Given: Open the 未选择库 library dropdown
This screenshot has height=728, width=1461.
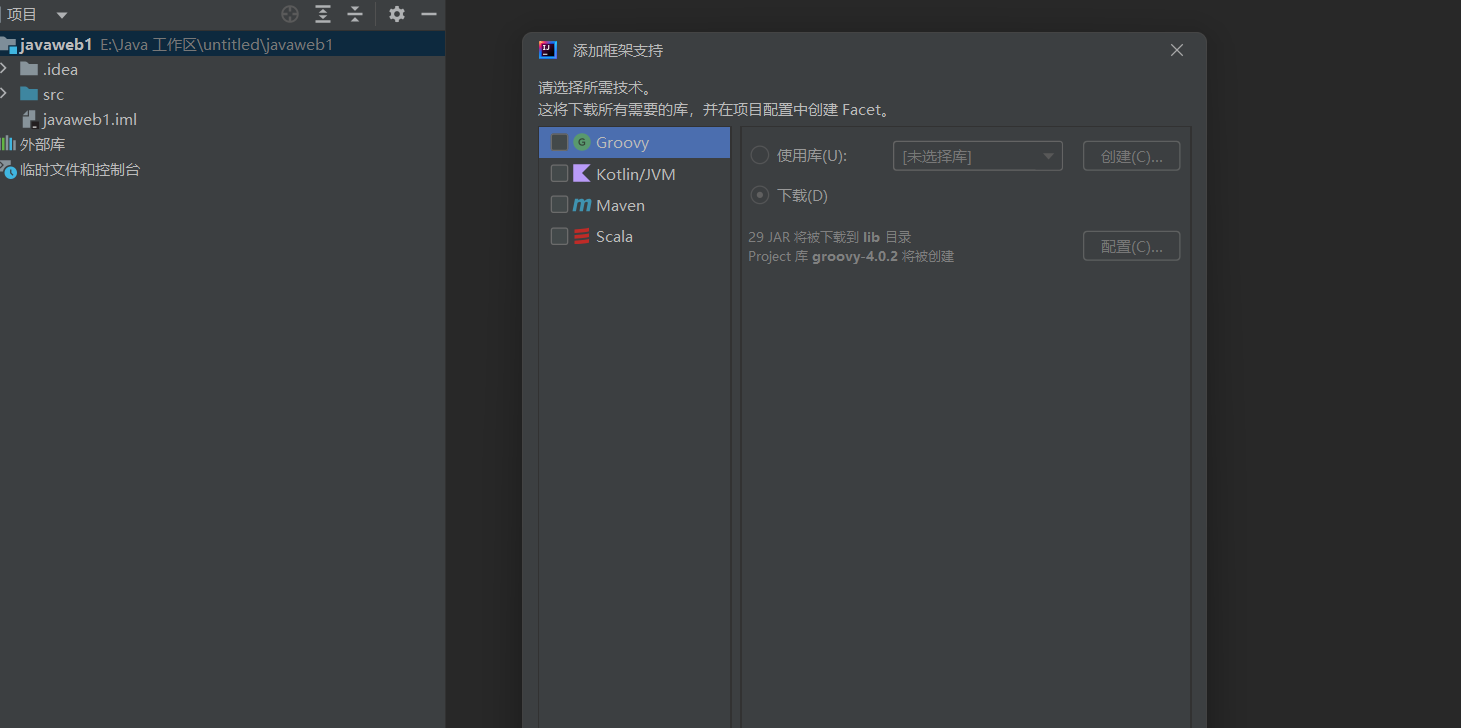Looking at the screenshot, I should click(x=977, y=156).
